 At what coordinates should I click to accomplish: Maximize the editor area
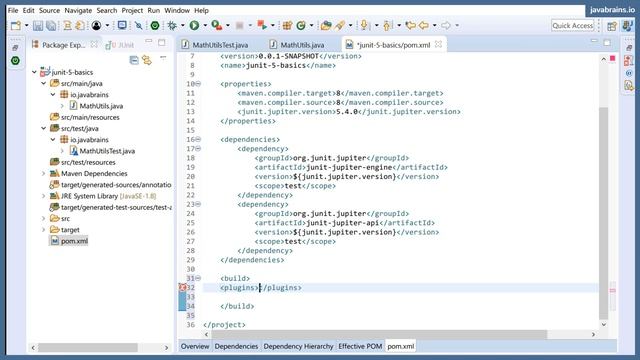tap(607, 43)
